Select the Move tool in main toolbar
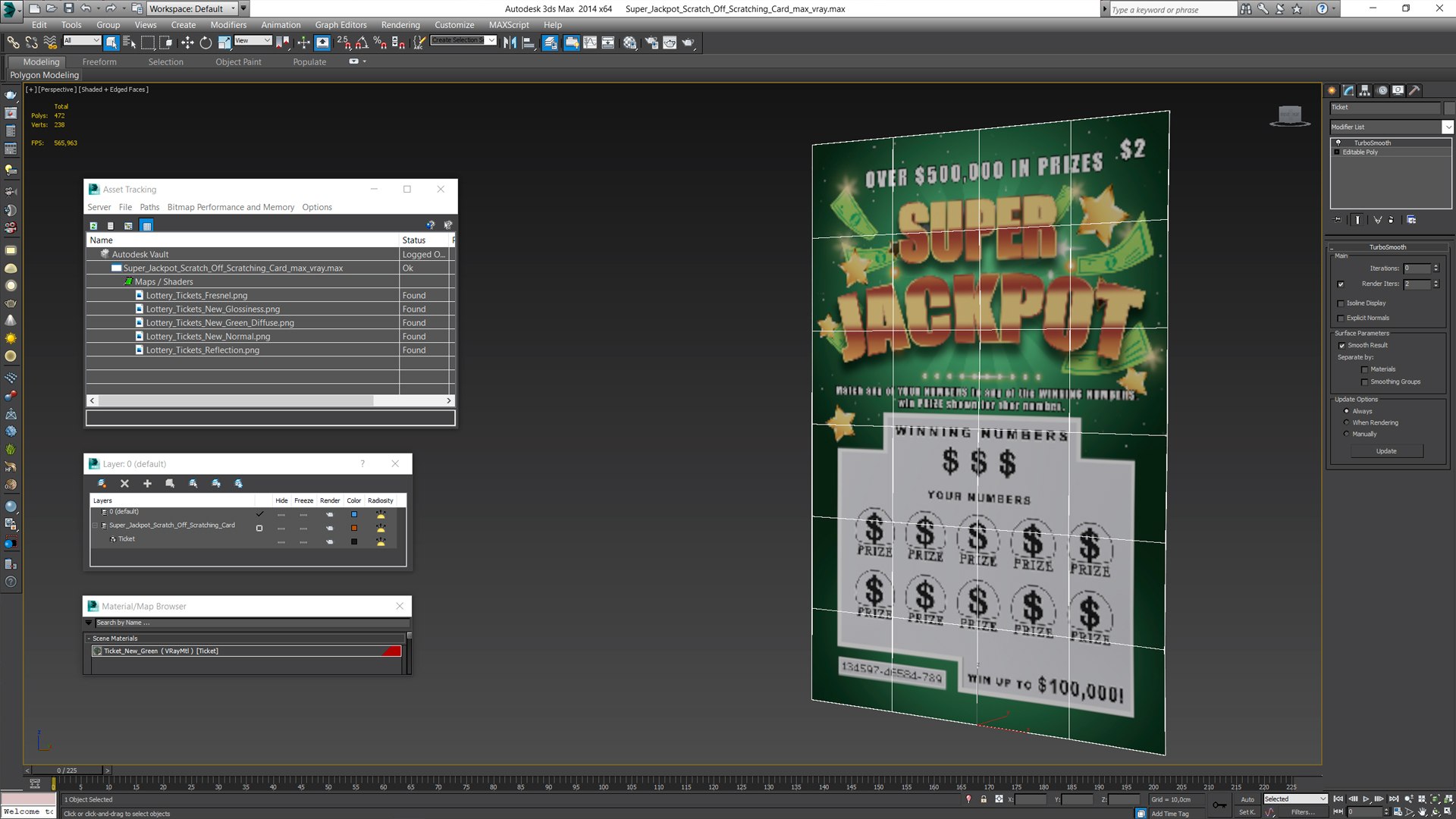Image resolution: width=1456 pixels, height=819 pixels. pyautogui.click(x=187, y=42)
